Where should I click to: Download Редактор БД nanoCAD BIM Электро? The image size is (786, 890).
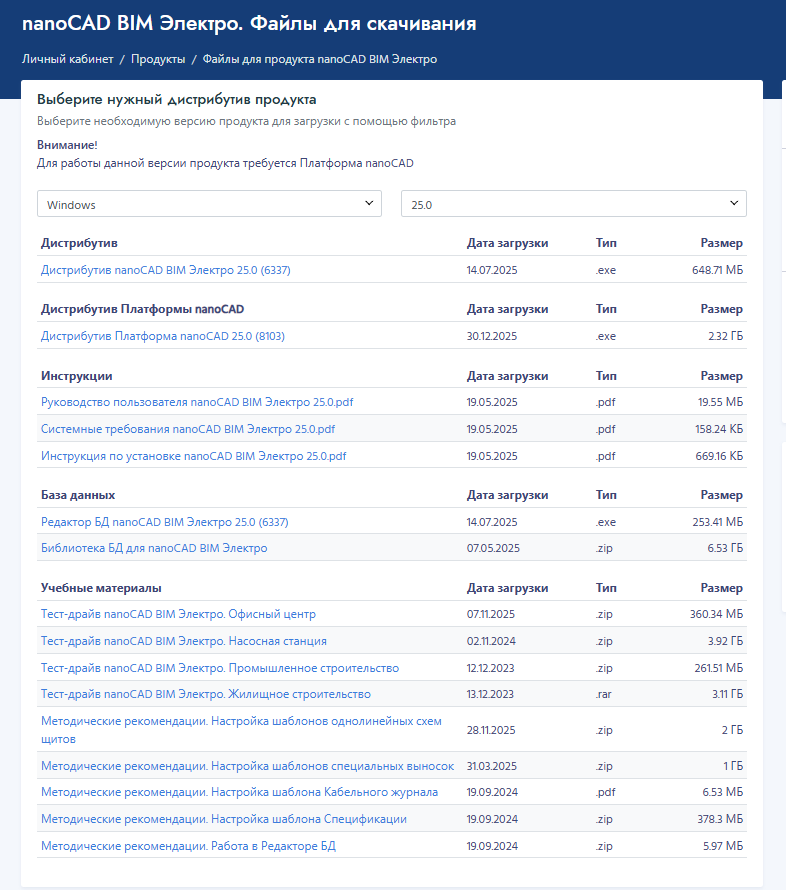pos(165,522)
